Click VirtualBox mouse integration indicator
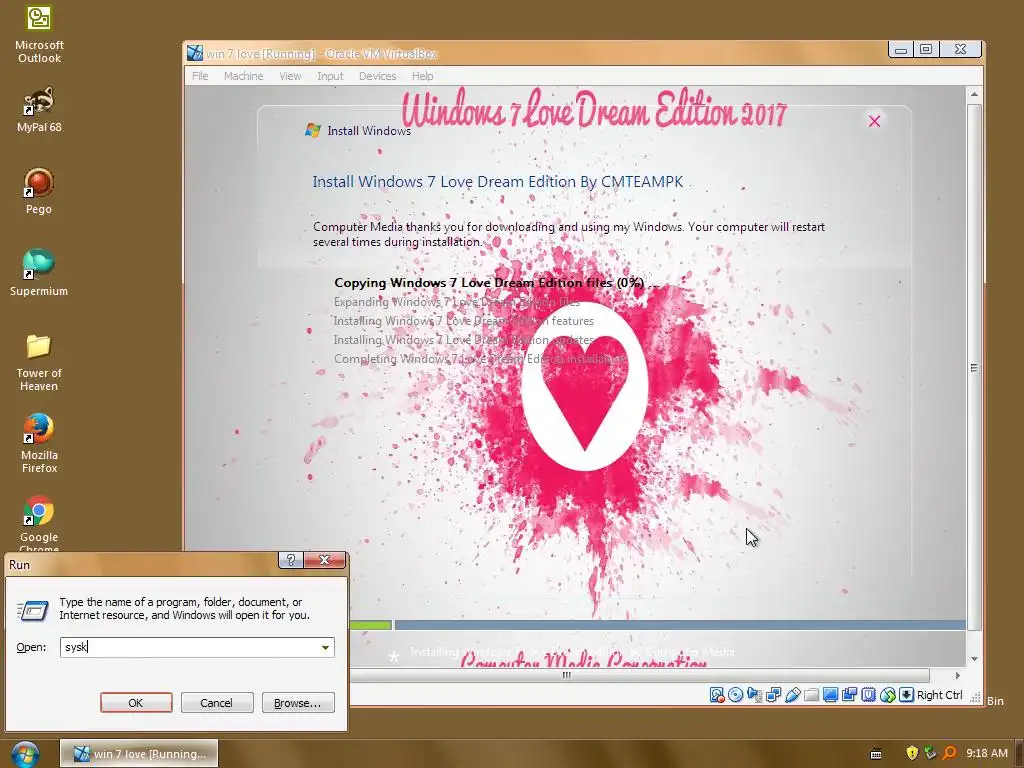The height and width of the screenshot is (768, 1024). coord(887,695)
